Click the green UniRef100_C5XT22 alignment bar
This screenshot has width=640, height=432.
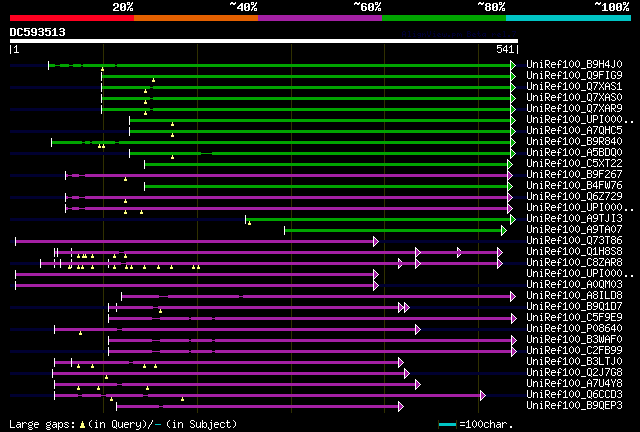click(x=326, y=165)
